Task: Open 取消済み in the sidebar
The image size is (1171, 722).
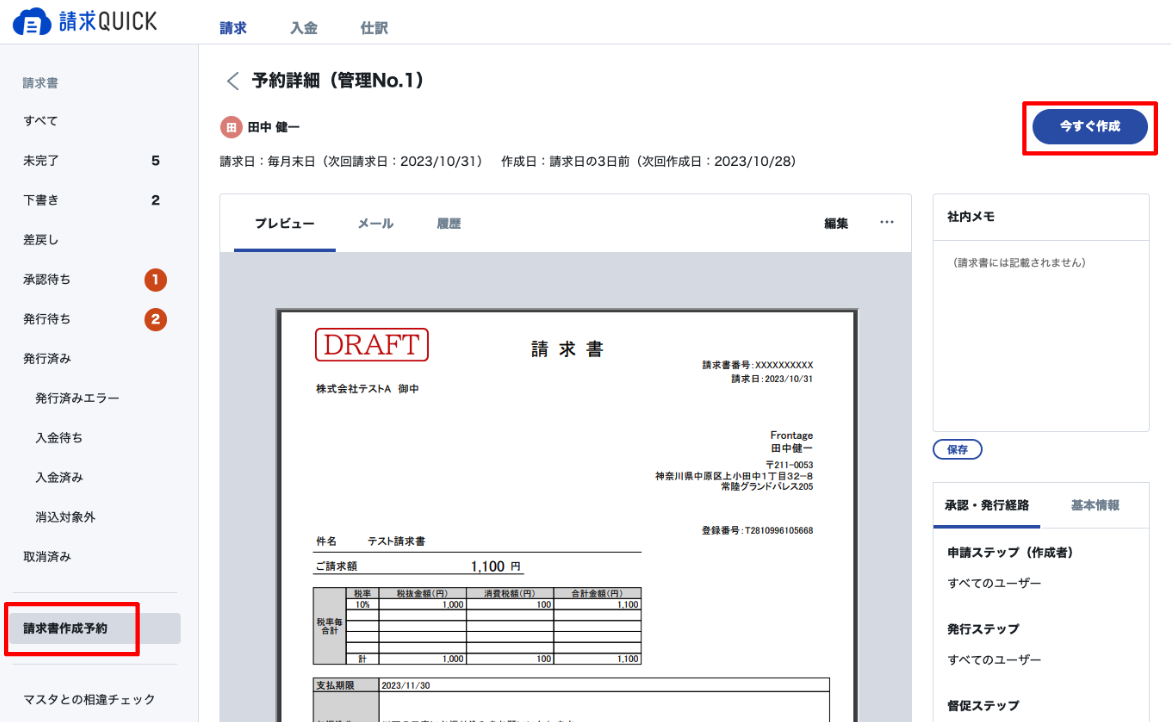Action: click(x=46, y=556)
